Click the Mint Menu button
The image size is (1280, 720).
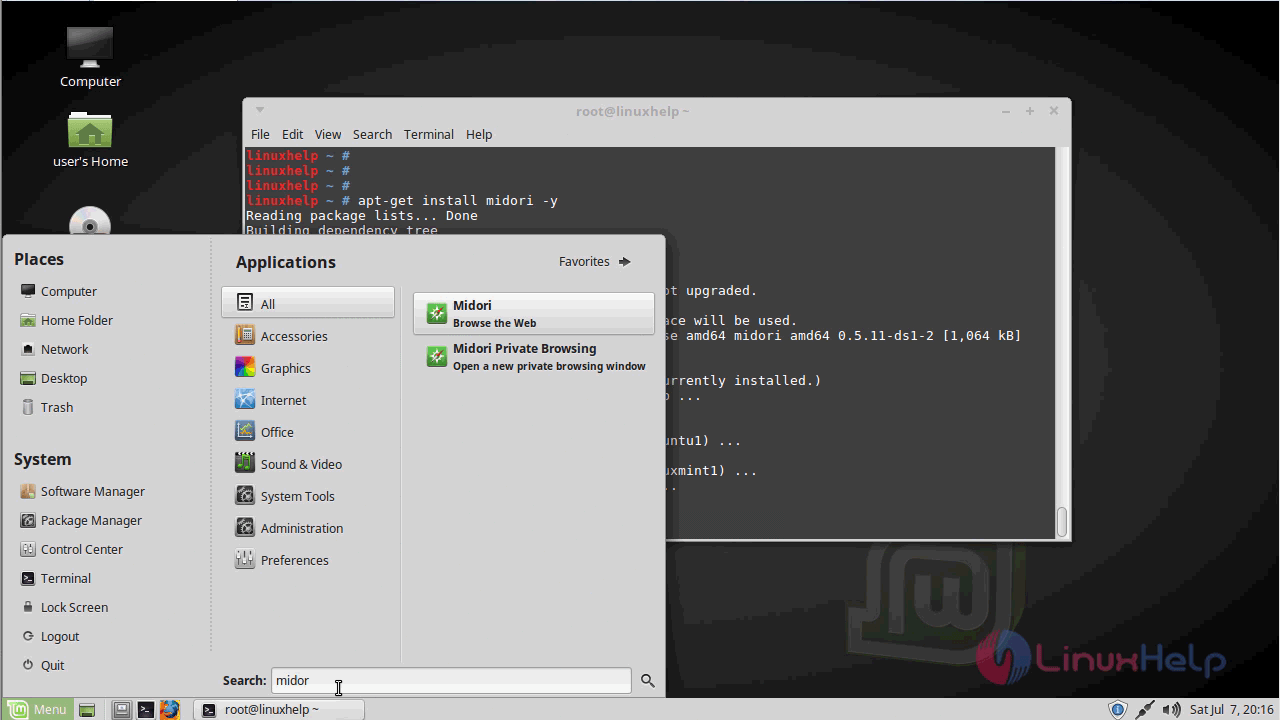pos(36,709)
